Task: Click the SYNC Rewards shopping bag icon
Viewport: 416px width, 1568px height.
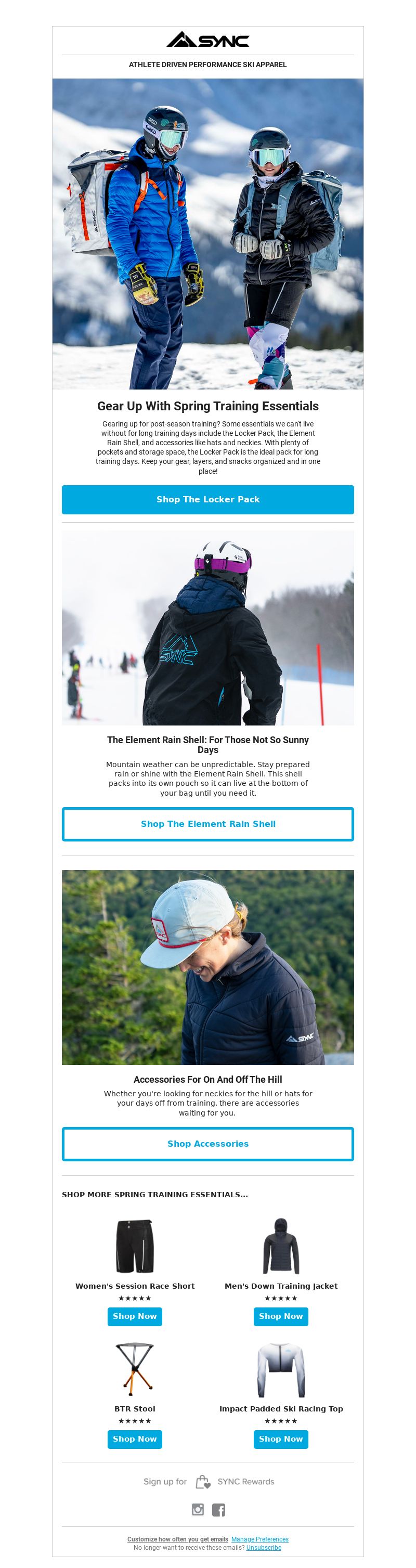Action: (x=202, y=1482)
